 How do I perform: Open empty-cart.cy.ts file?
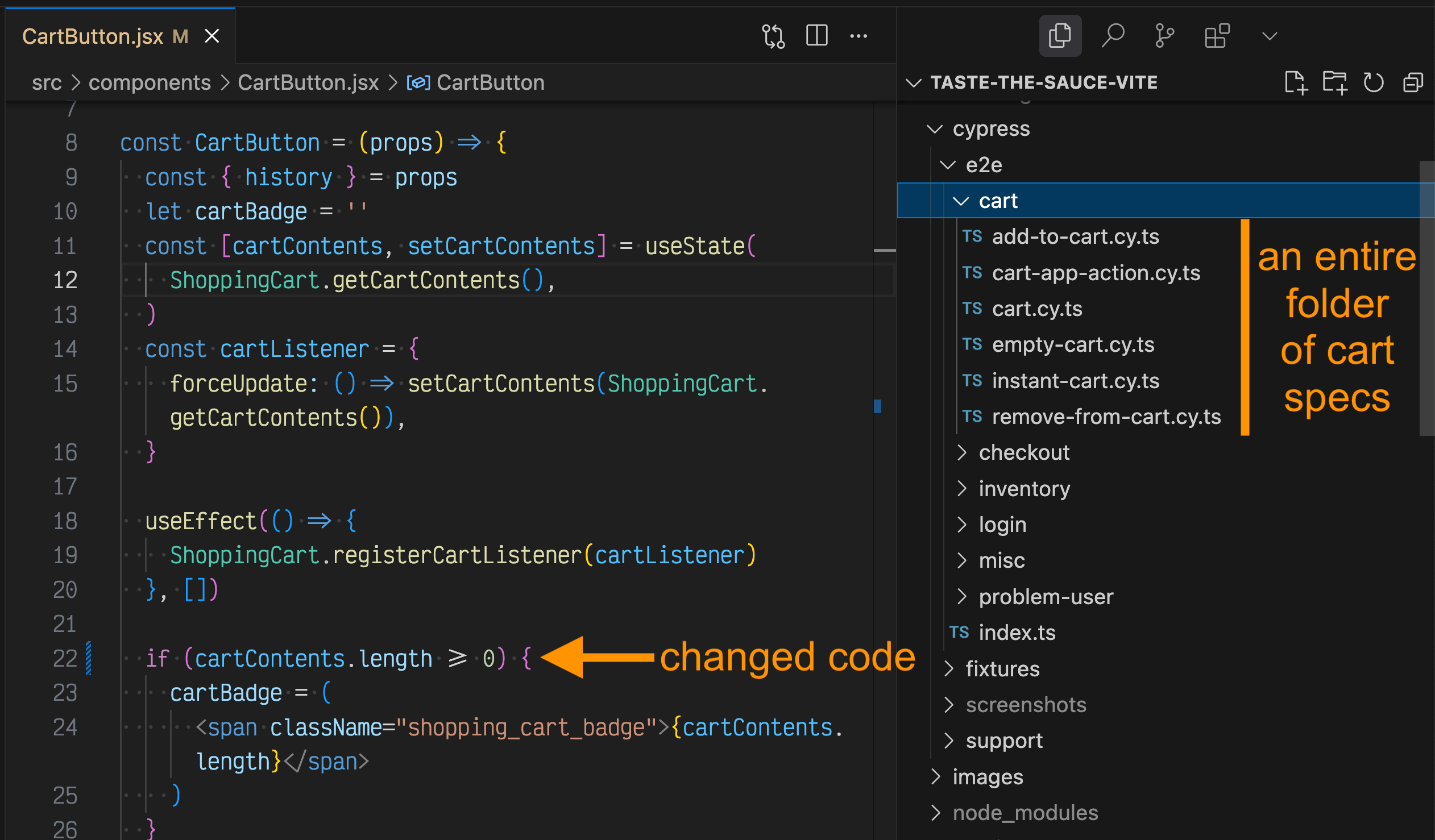[1072, 345]
